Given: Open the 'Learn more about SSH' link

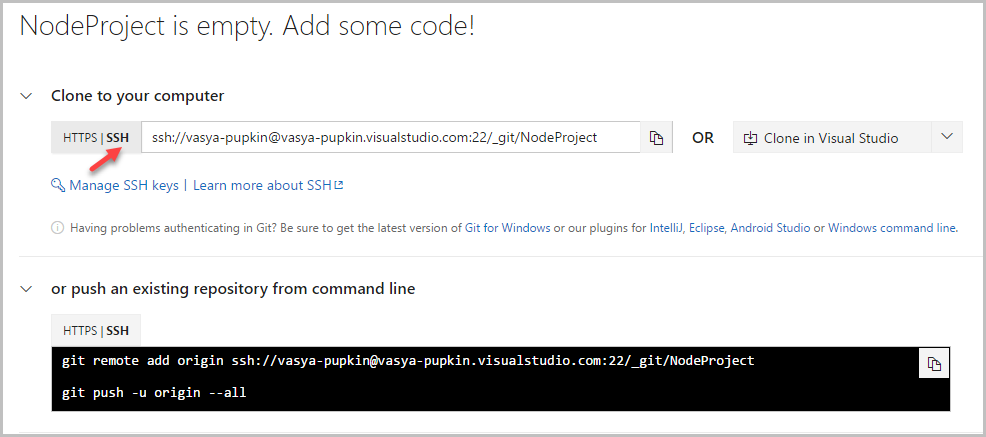Looking at the screenshot, I should coord(267,185).
